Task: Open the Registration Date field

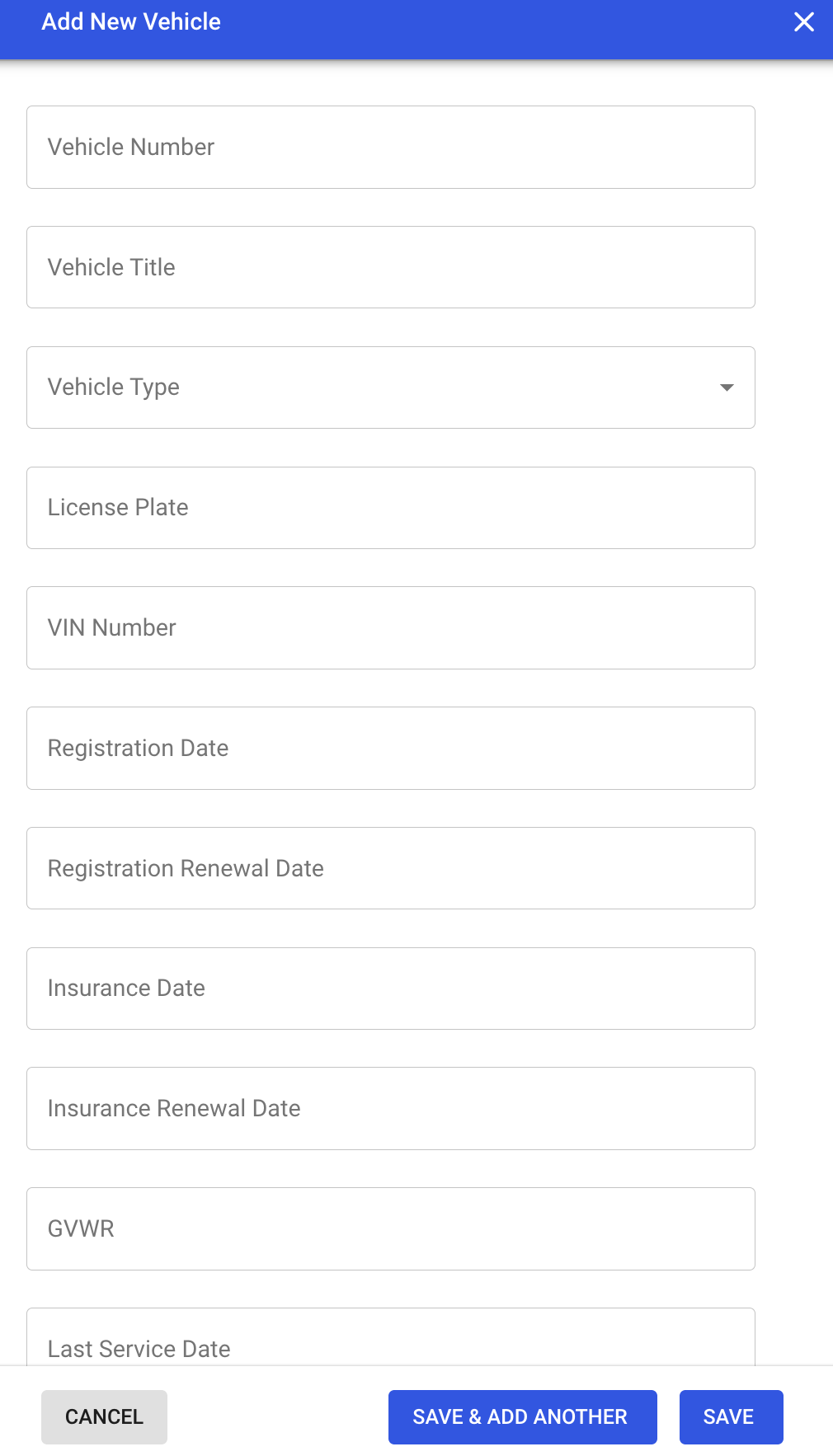Action: click(x=391, y=748)
